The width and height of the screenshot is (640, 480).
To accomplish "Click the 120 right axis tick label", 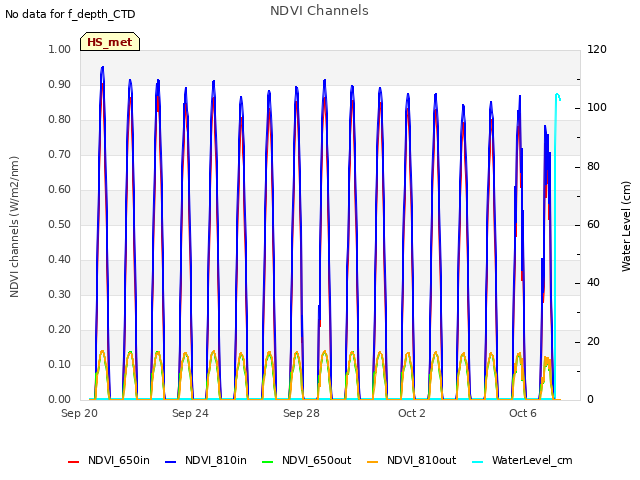I will [x=597, y=49].
